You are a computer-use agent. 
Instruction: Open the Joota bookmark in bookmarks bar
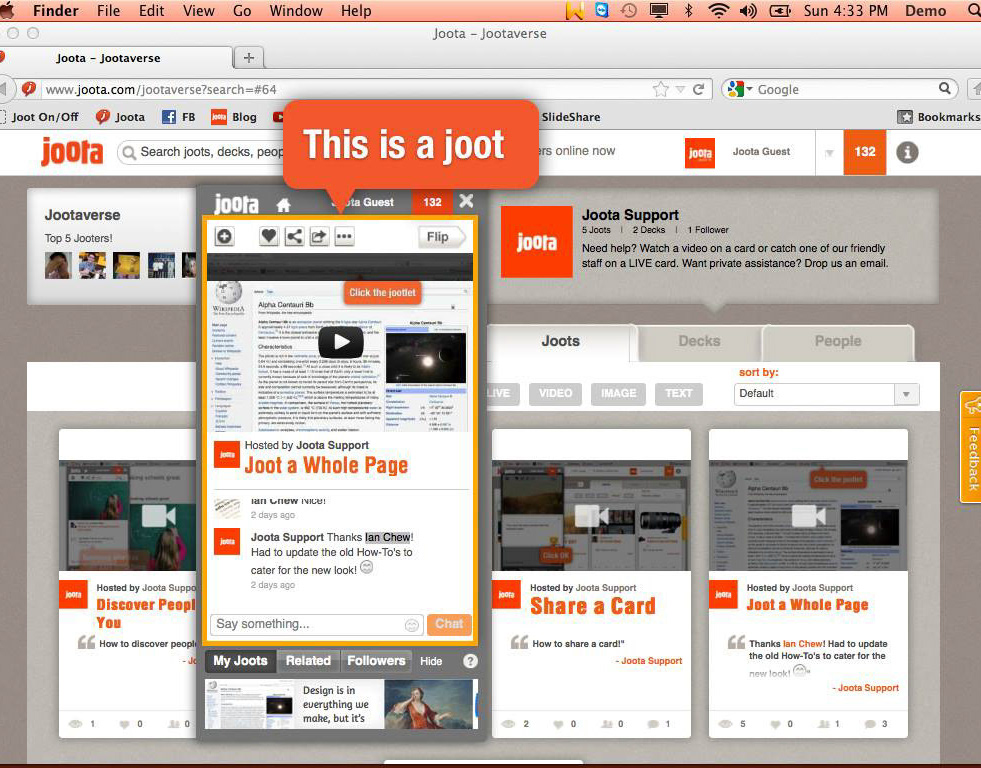coord(120,117)
